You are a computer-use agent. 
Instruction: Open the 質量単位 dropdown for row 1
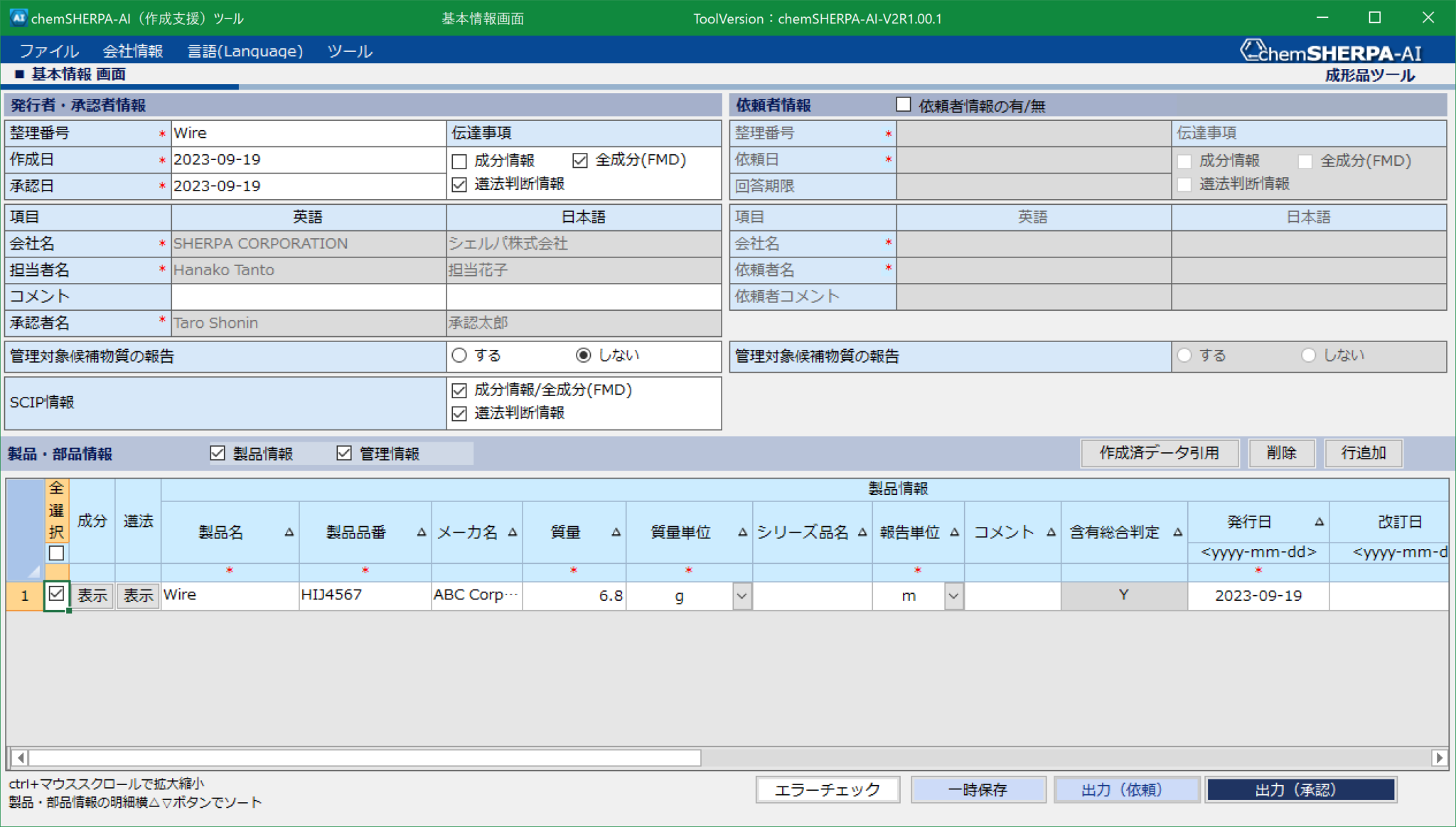tap(741, 595)
